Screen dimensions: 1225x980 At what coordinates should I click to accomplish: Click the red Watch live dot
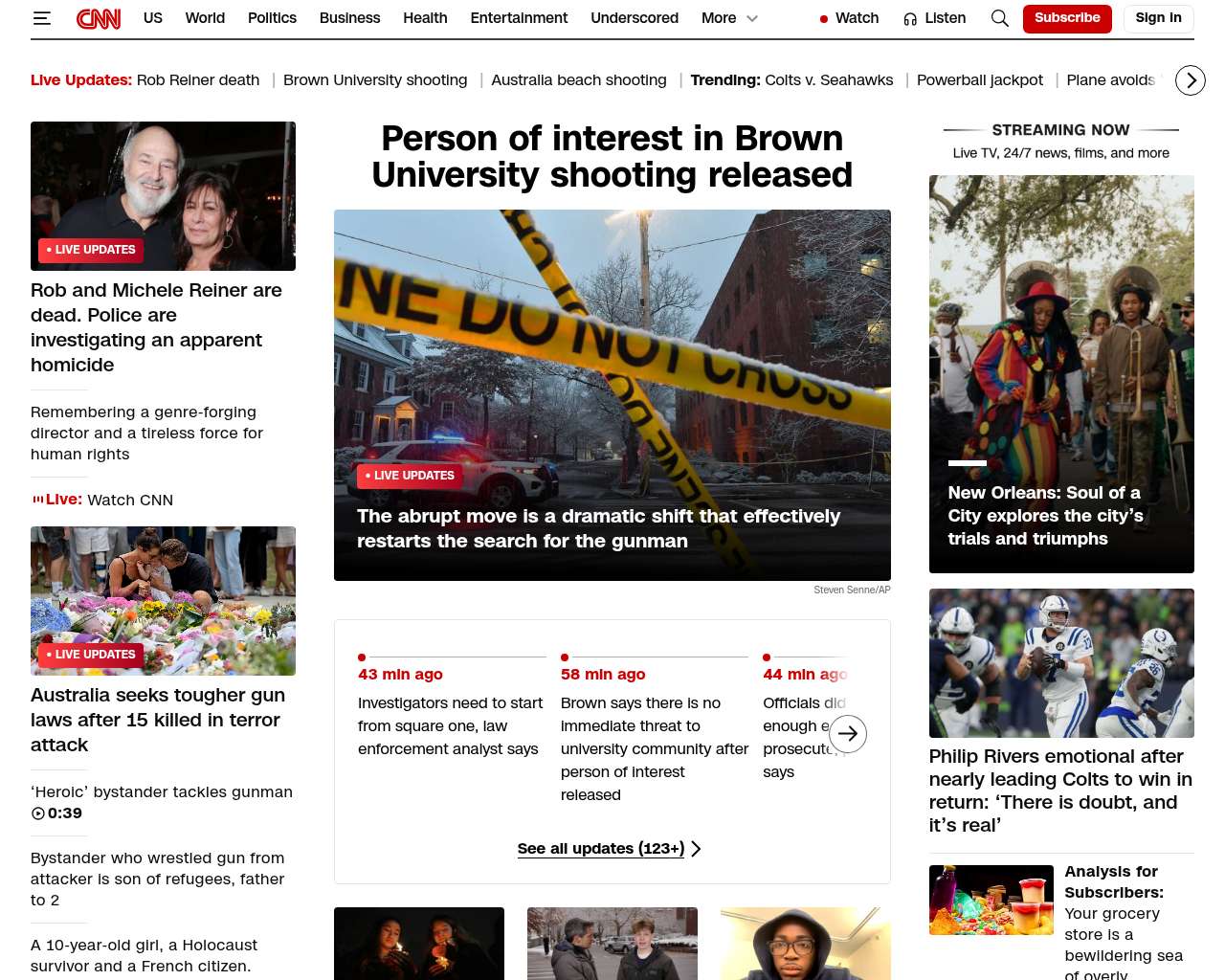823,18
